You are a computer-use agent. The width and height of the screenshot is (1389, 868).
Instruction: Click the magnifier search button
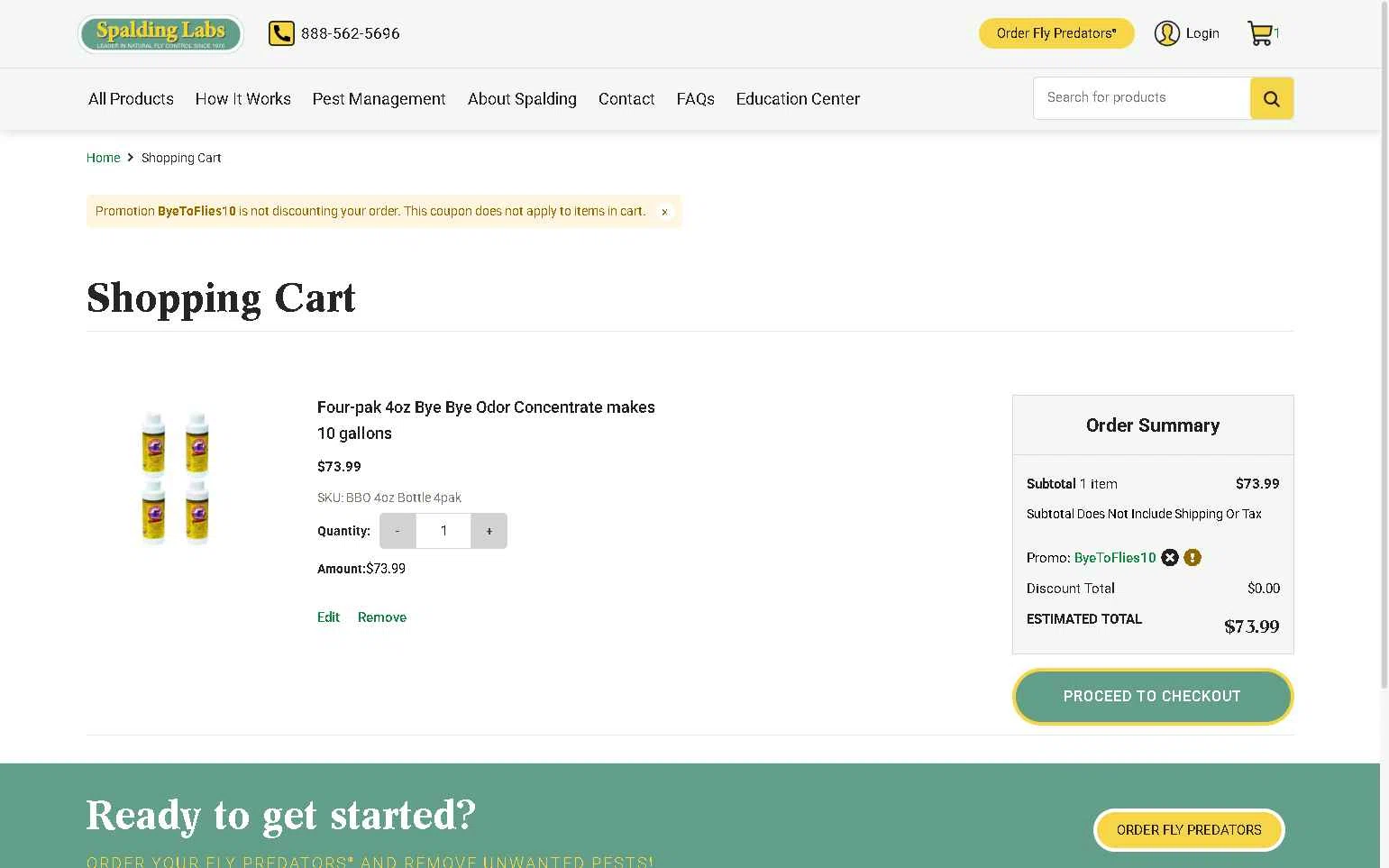coord(1272,98)
